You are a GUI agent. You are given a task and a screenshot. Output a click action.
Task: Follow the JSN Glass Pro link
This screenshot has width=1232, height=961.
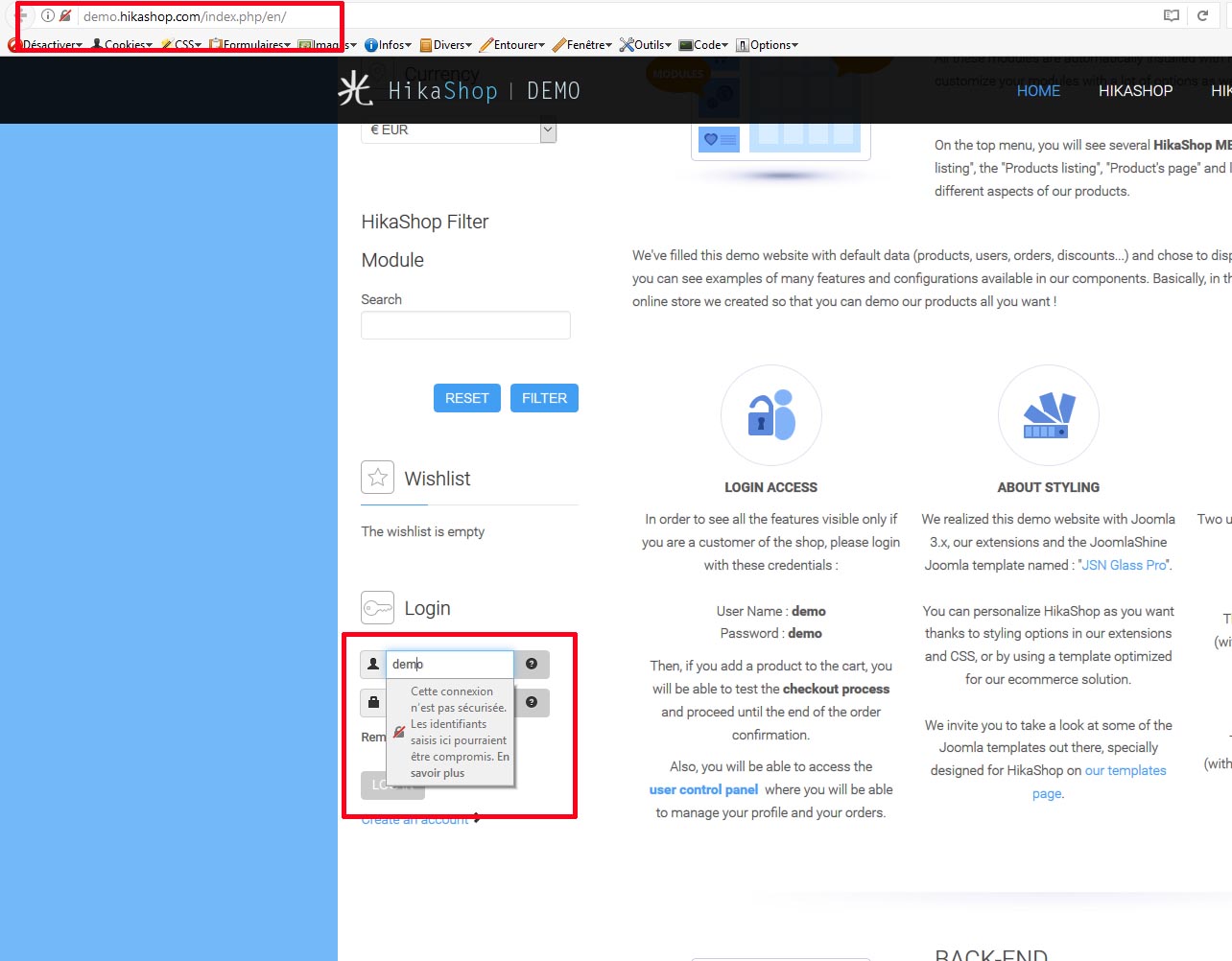1125,565
